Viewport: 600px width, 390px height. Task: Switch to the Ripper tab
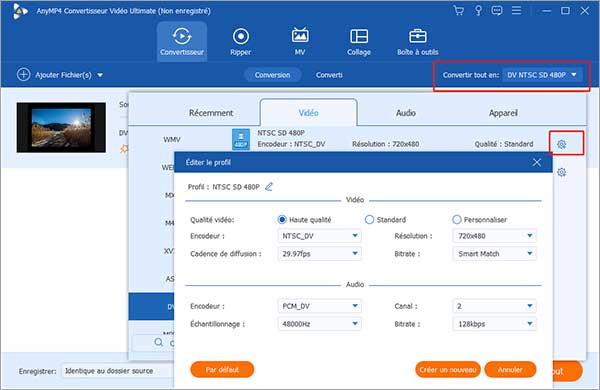(x=241, y=41)
